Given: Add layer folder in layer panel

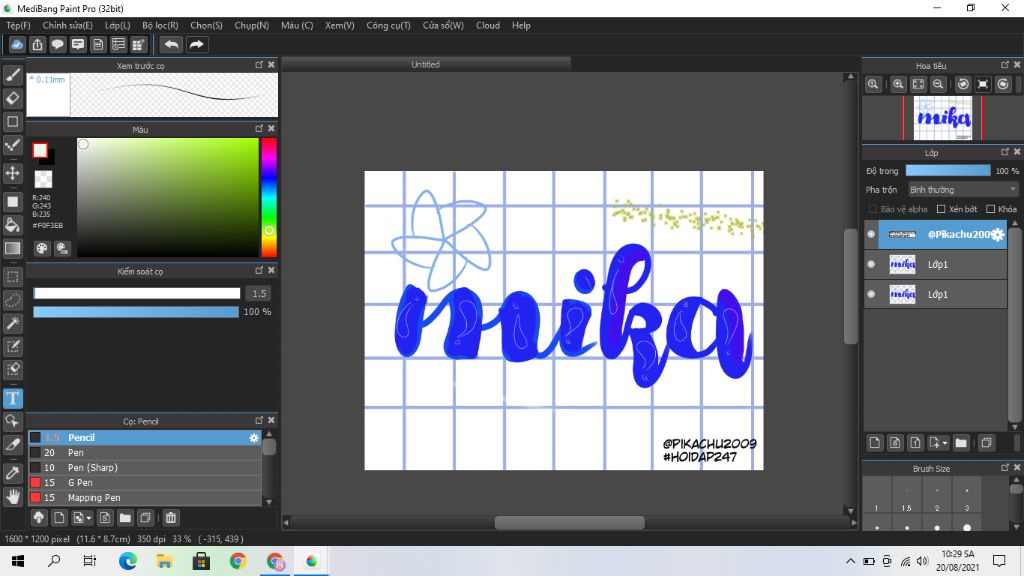Looking at the screenshot, I should [961, 443].
